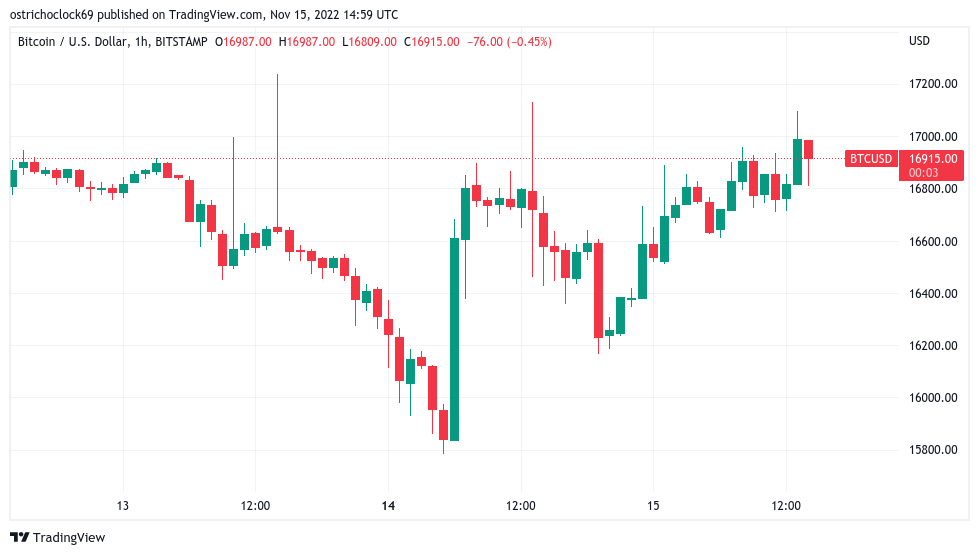Click date label 13 on time axis
The height and width of the screenshot is (555, 979).
click(123, 507)
